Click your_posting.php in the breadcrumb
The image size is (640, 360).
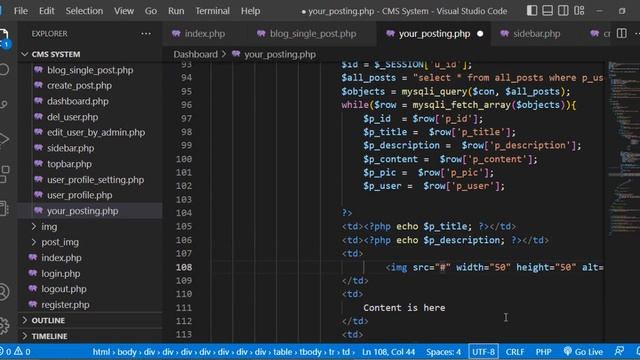280,54
